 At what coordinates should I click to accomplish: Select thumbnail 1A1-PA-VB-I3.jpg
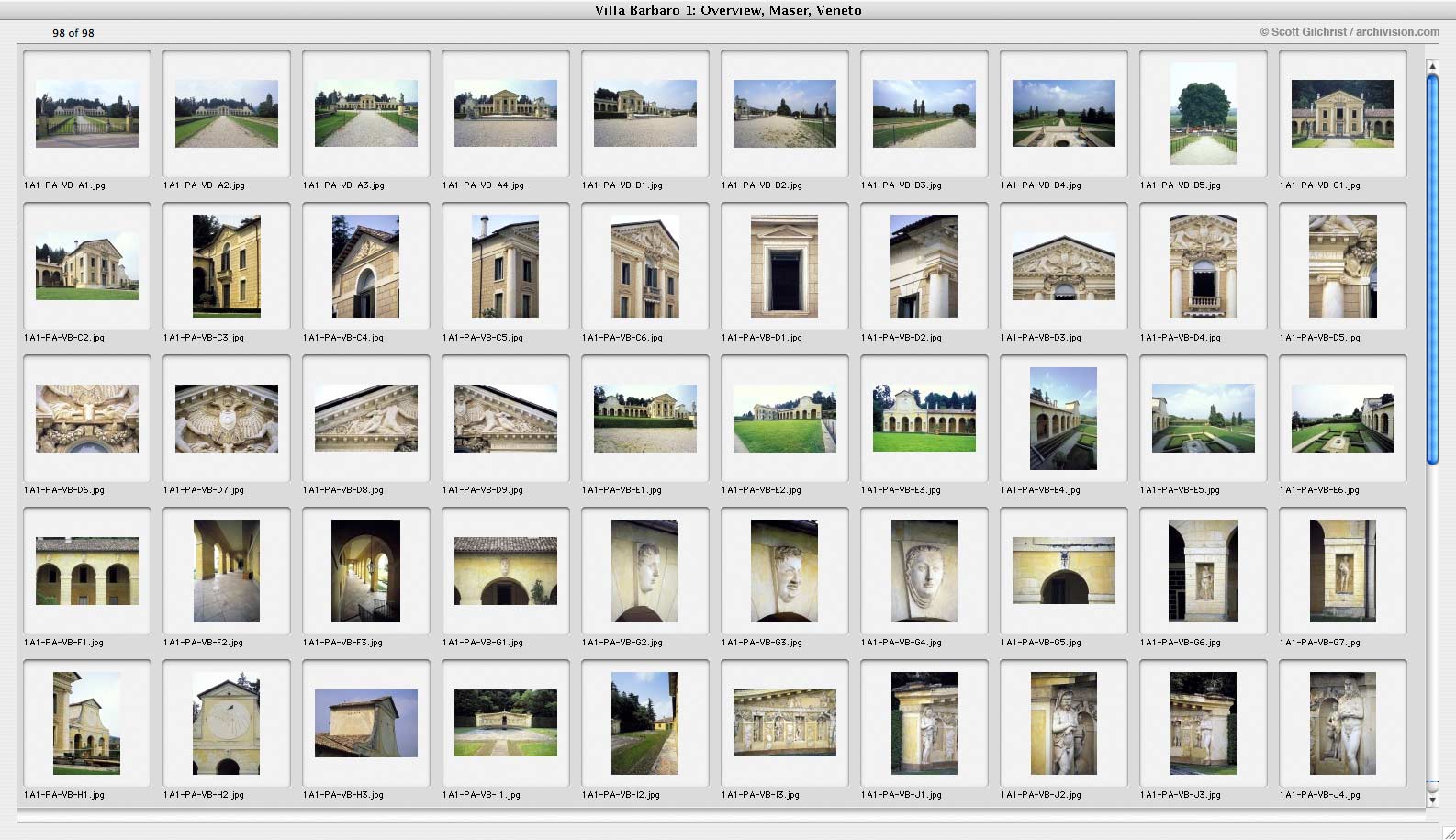[x=785, y=723]
